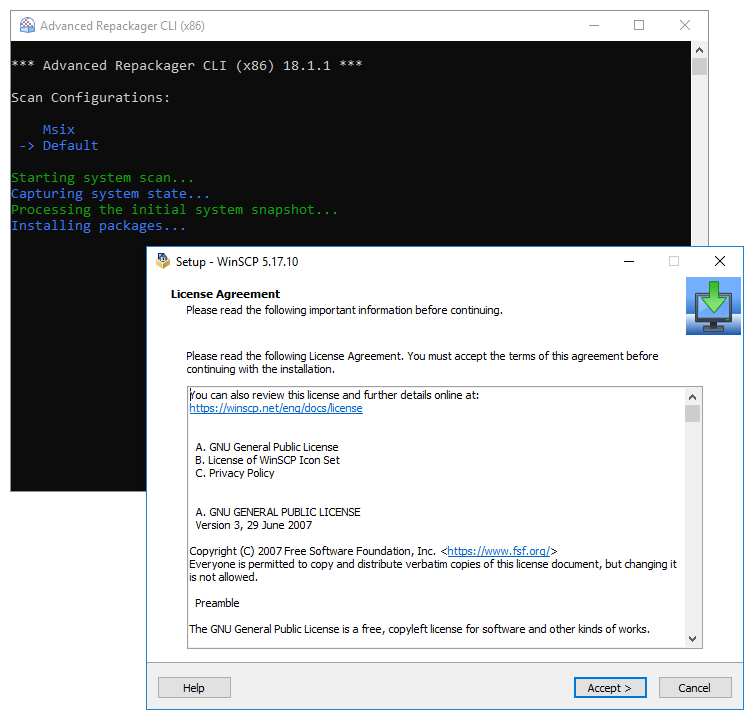754x720 pixels.
Task: Close the Advanced Repackager CLI window
Action: click(x=685, y=25)
